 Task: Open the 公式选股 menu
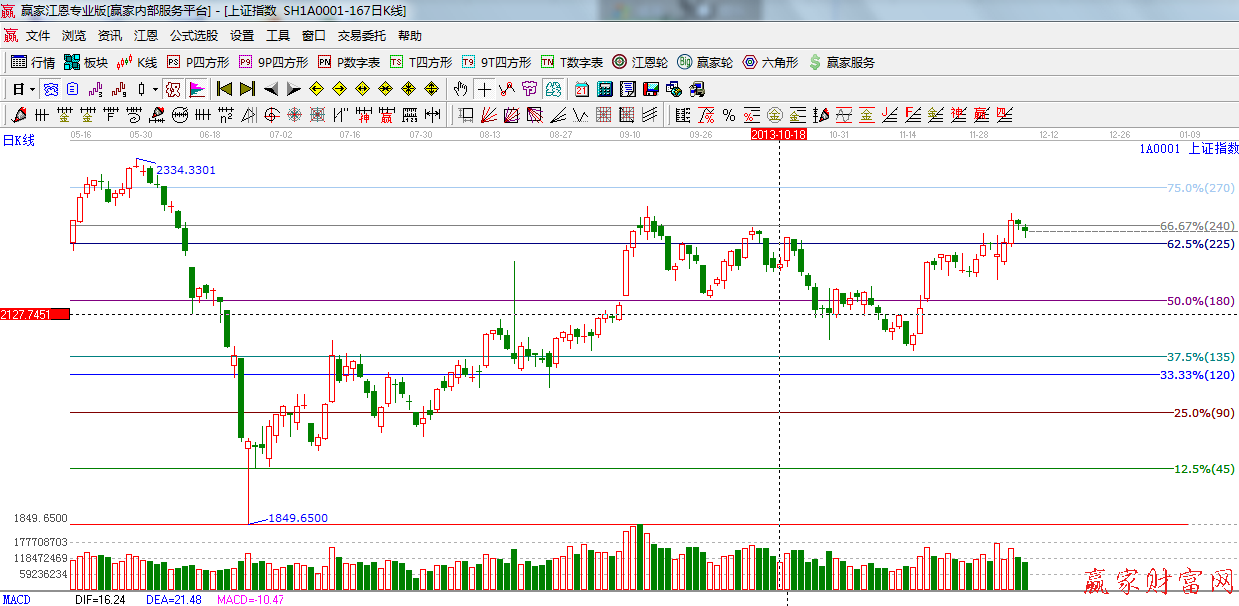click(193, 35)
